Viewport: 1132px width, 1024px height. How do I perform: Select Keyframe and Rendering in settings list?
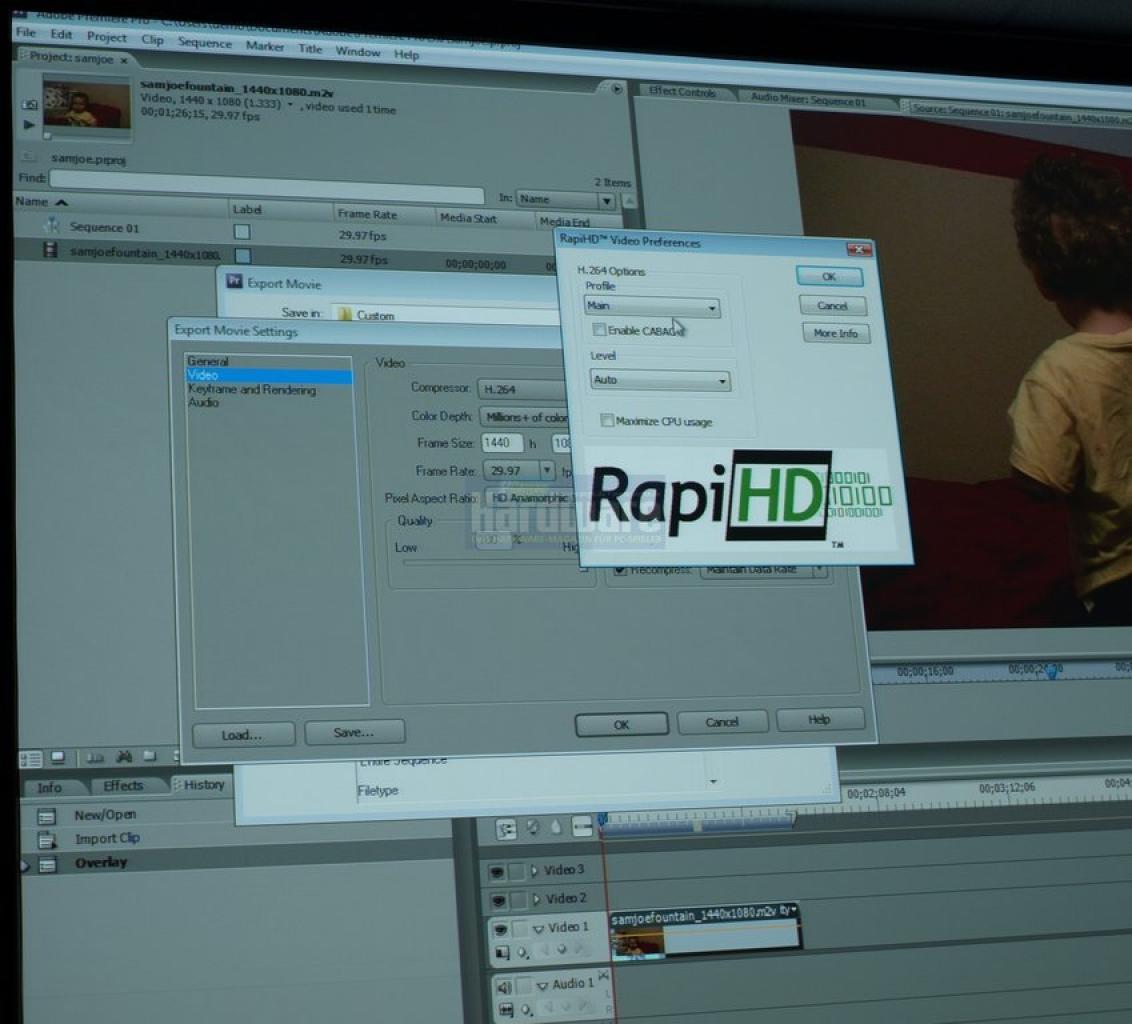click(x=251, y=389)
